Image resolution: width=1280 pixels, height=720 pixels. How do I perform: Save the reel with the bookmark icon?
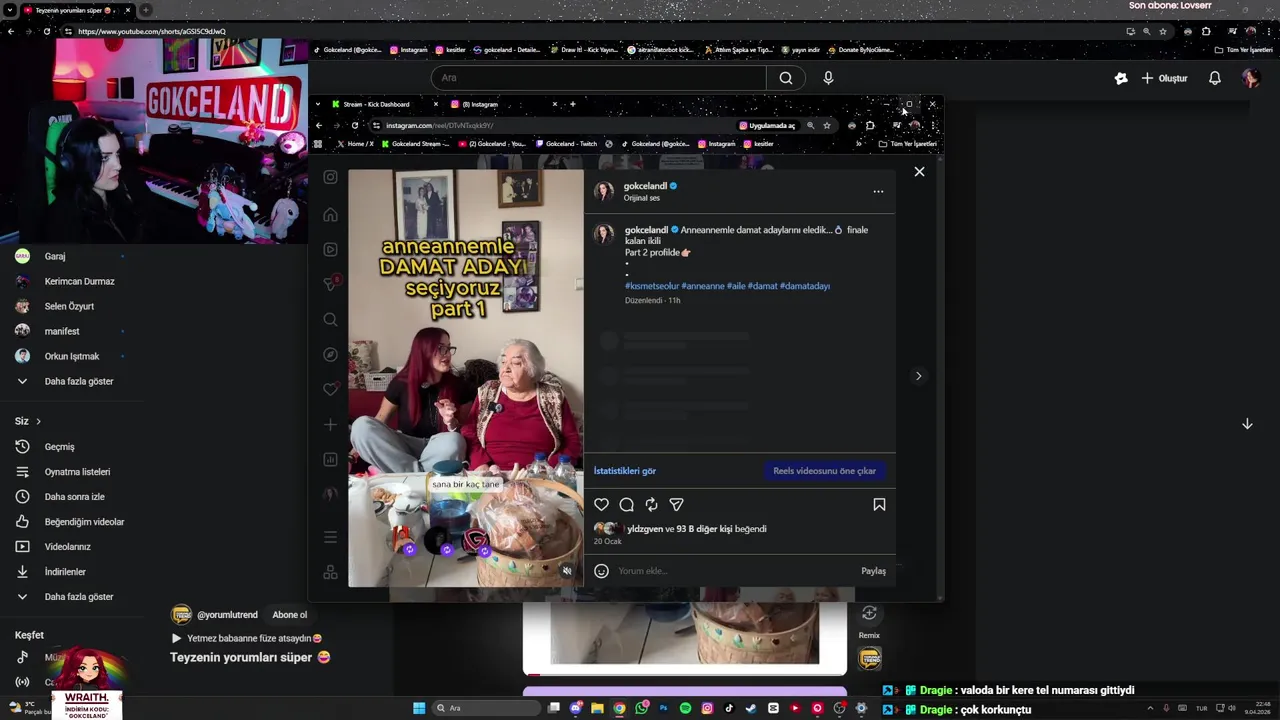click(x=879, y=505)
